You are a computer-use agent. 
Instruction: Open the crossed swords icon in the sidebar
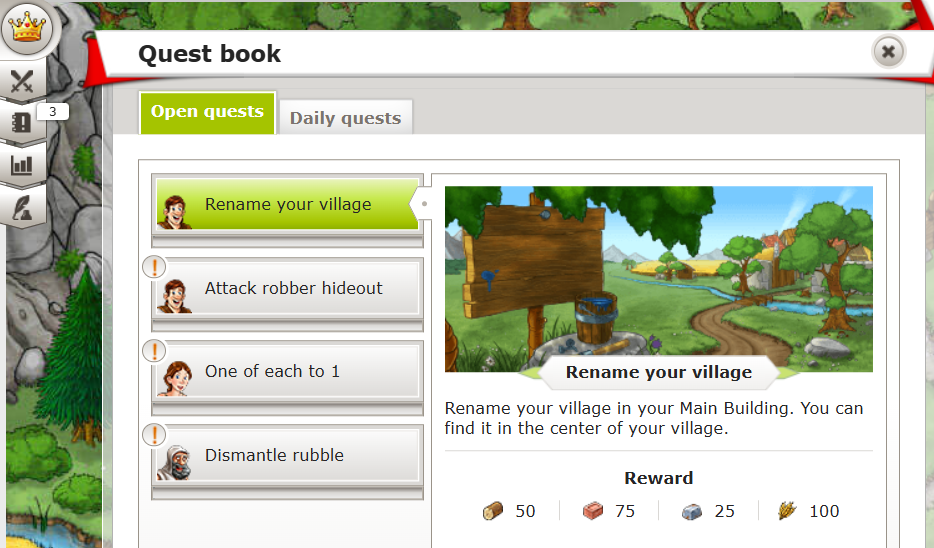point(22,81)
